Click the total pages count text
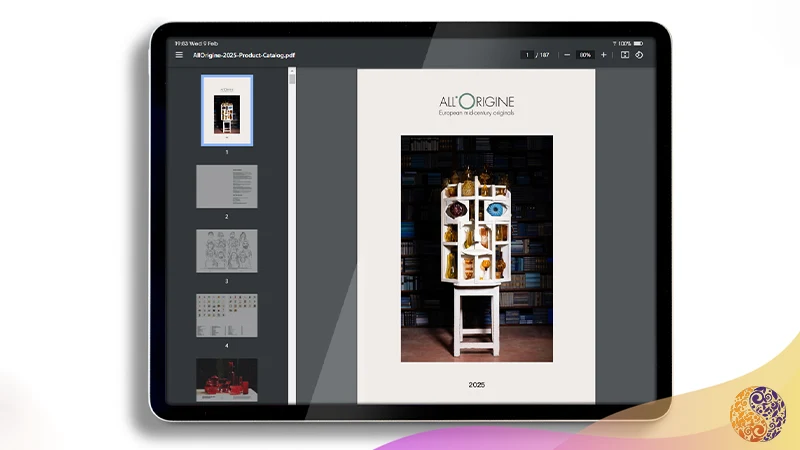 click(543, 55)
